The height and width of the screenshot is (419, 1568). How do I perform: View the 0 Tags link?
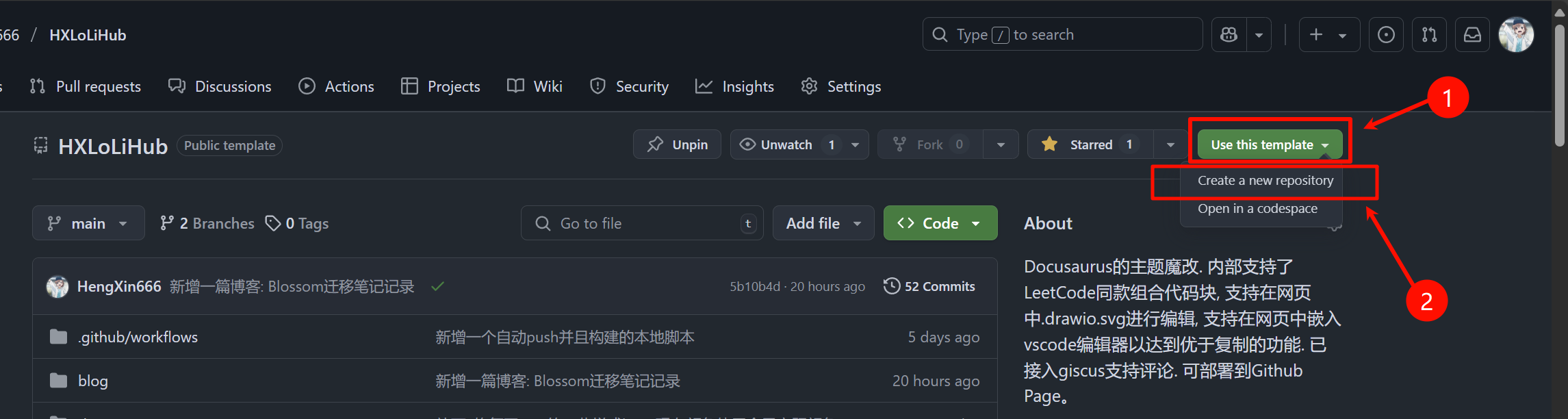click(297, 223)
